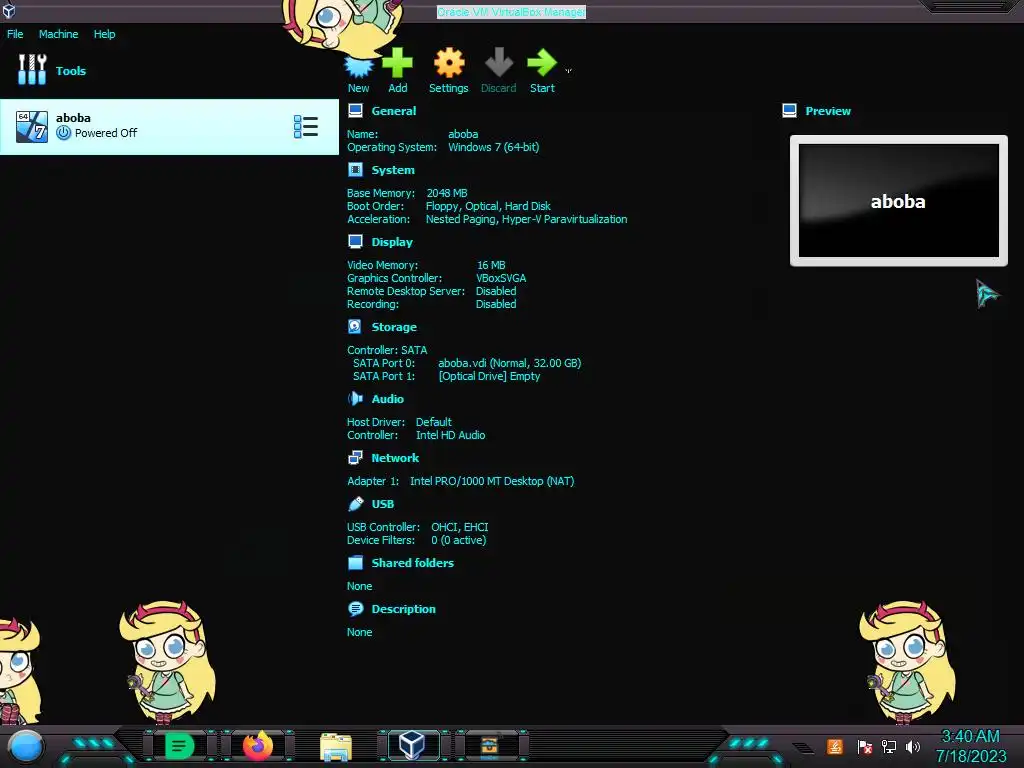Click the aboba preview thumbnail
This screenshot has height=768, width=1024.
(x=899, y=200)
